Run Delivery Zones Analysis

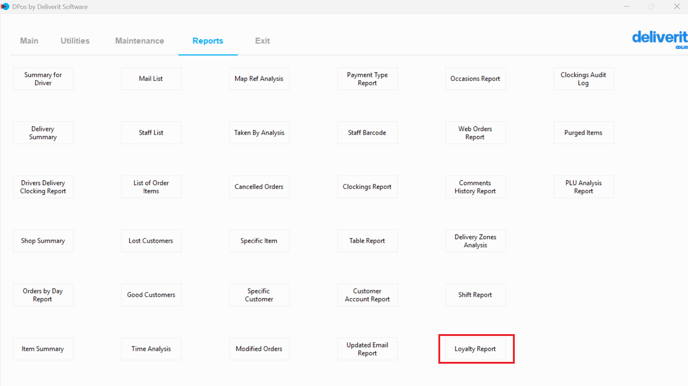click(475, 240)
